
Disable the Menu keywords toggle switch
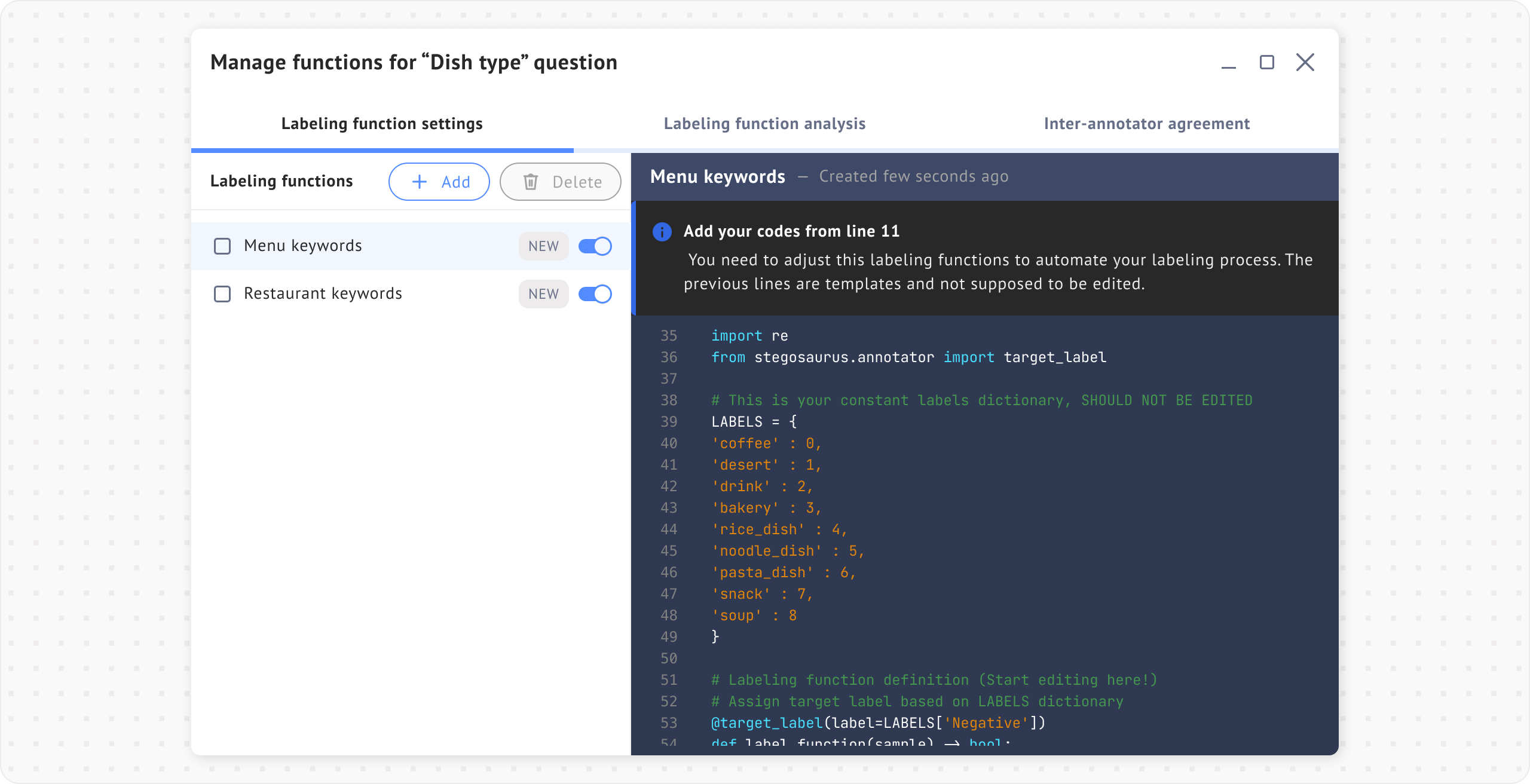(595, 246)
